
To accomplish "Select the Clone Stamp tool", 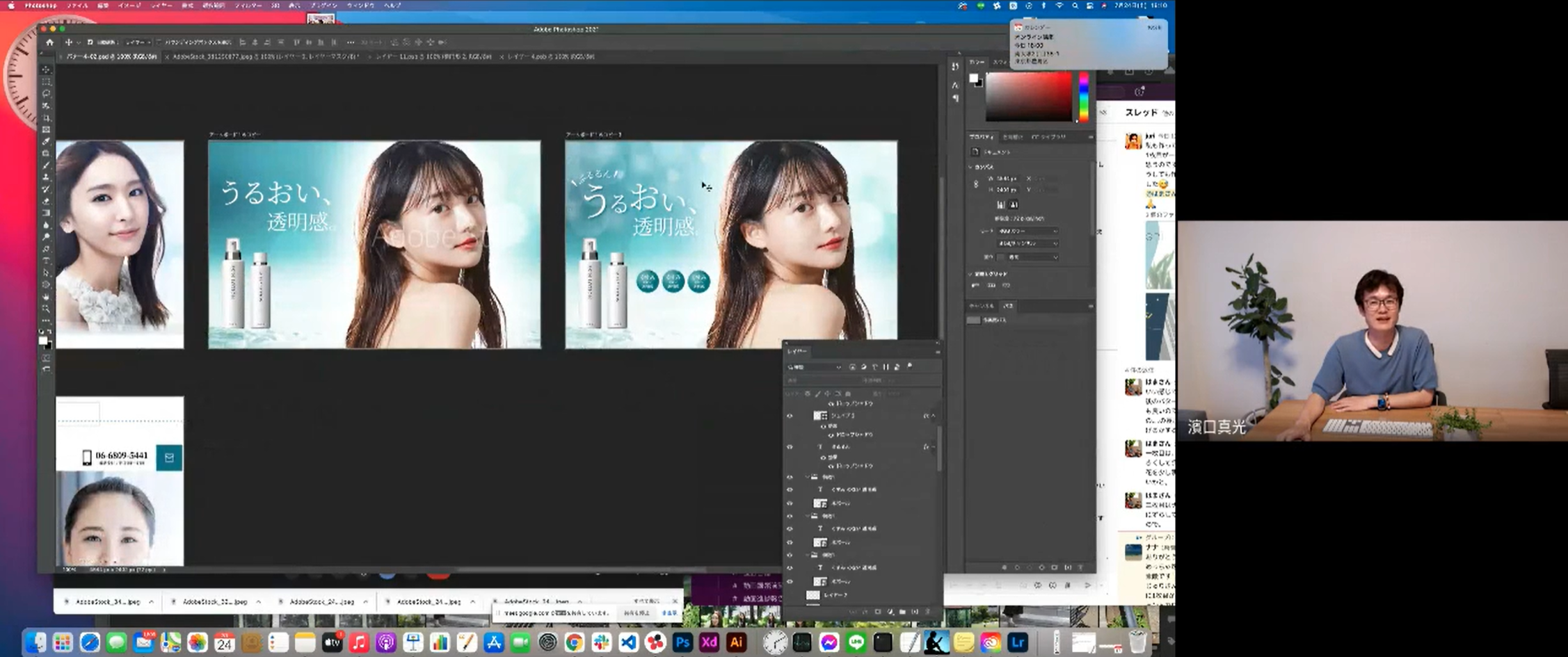I will pyautogui.click(x=46, y=177).
